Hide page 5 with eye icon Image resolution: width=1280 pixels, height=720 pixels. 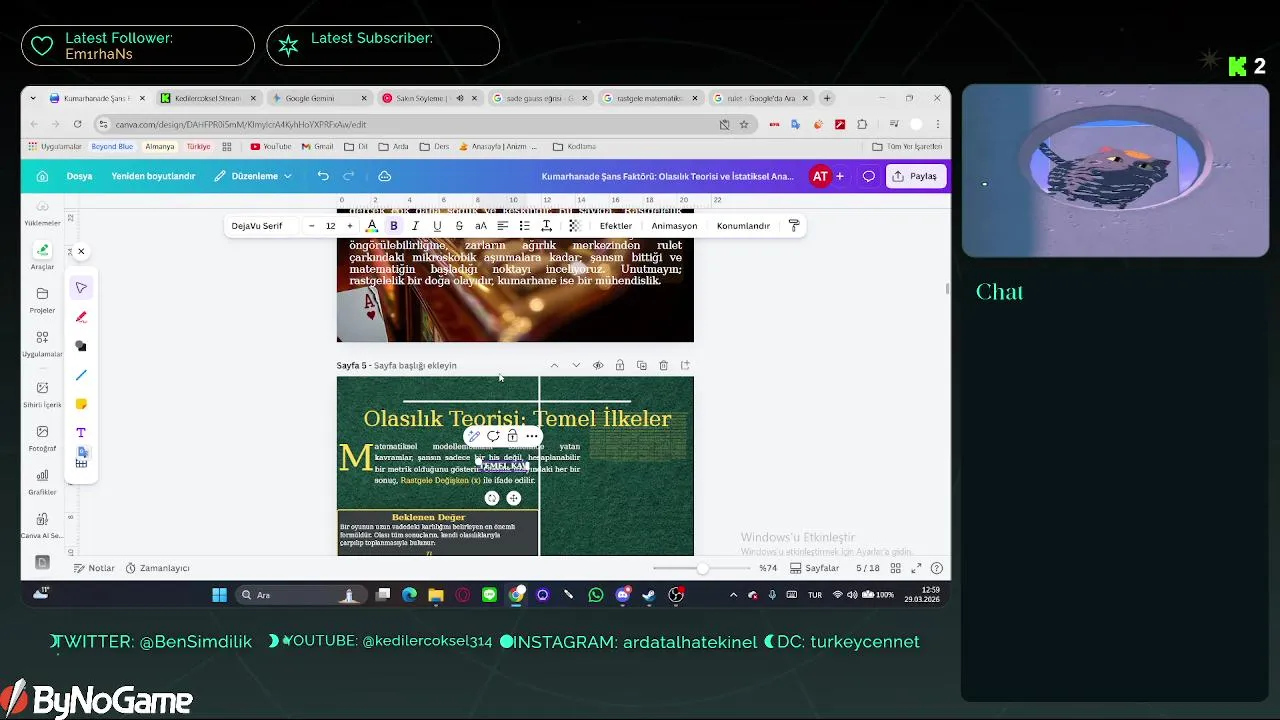[598, 365]
